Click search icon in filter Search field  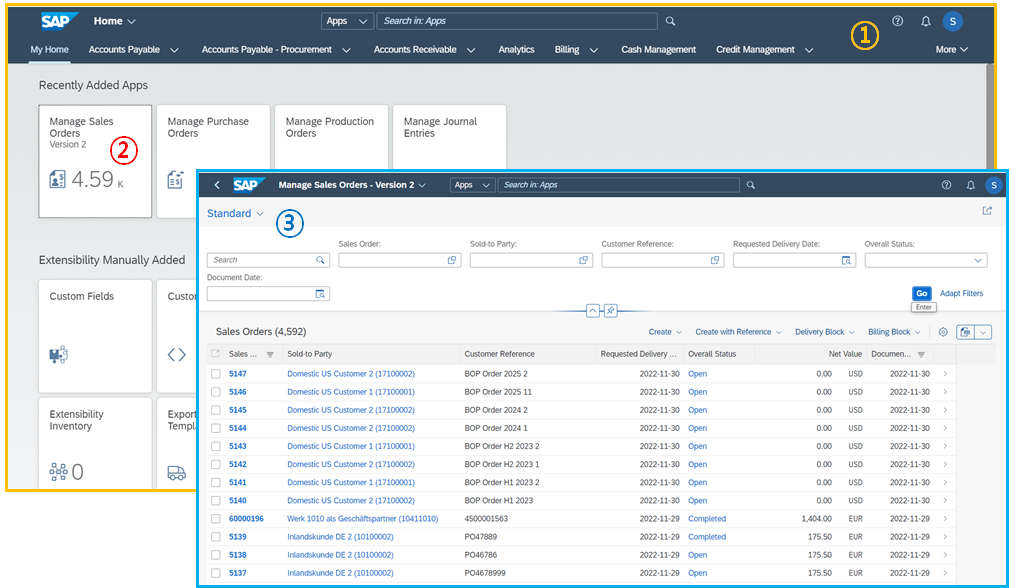click(x=320, y=260)
